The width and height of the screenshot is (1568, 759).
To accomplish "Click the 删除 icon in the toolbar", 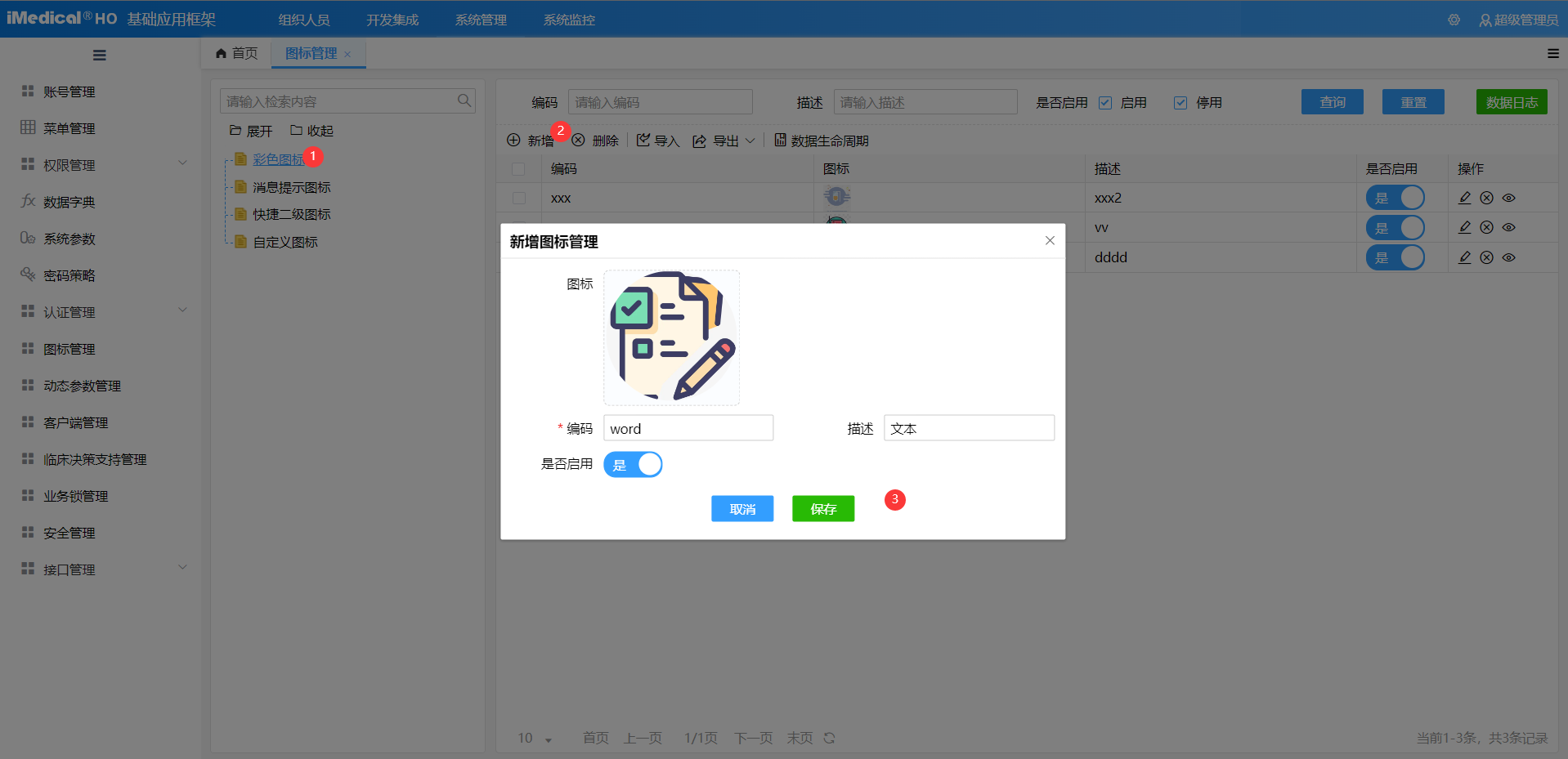I will (x=579, y=140).
